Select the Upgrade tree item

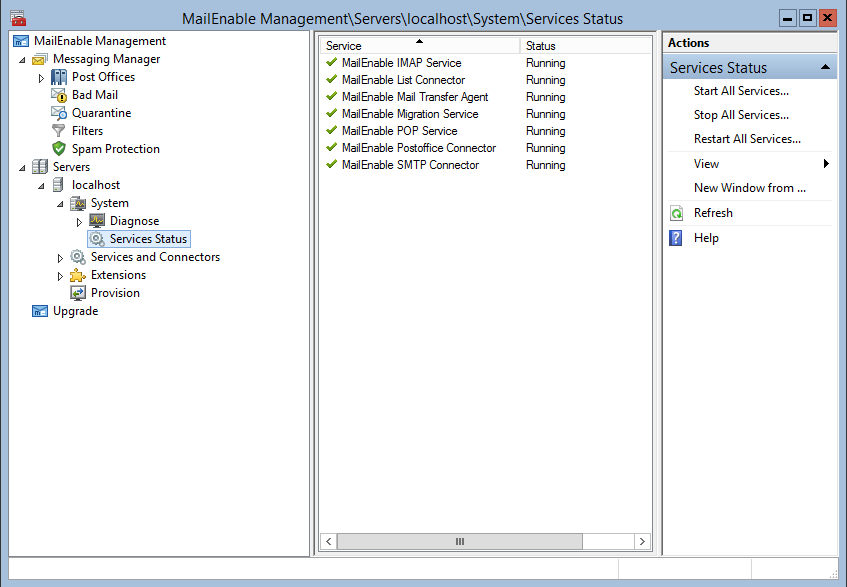click(x=76, y=311)
